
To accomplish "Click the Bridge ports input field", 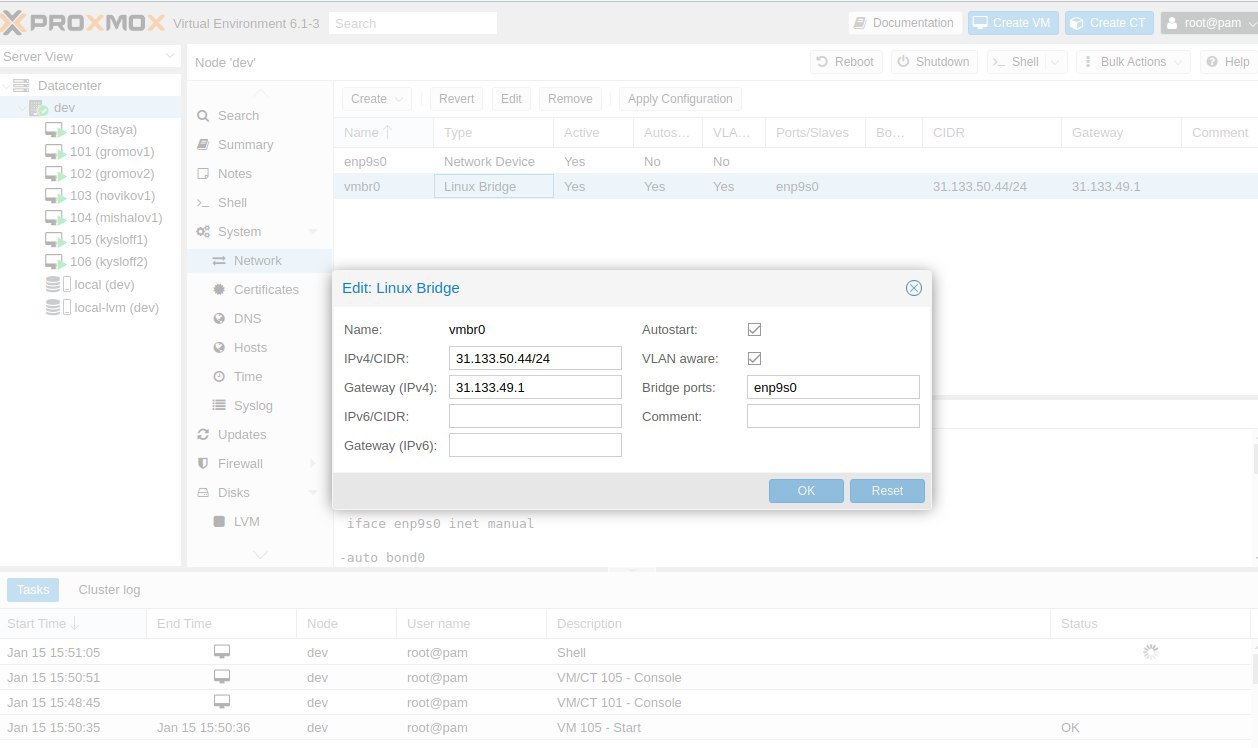I will click(833, 387).
